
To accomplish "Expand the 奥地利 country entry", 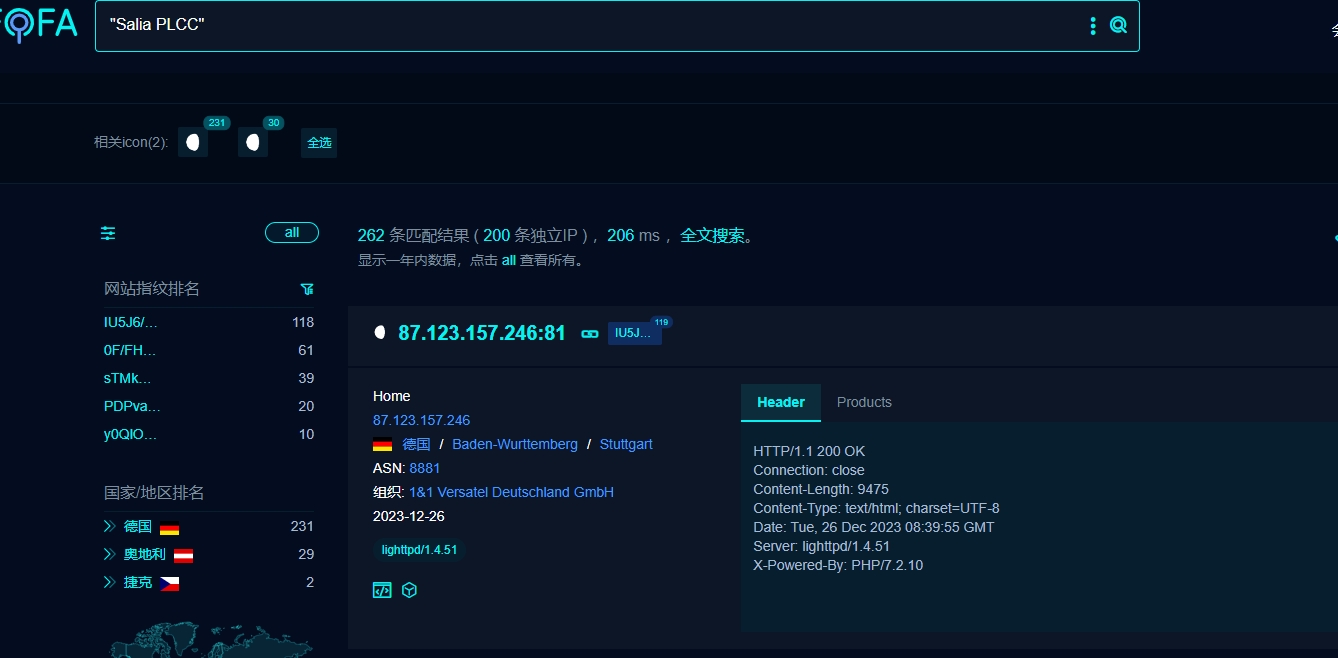I will (x=110, y=554).
